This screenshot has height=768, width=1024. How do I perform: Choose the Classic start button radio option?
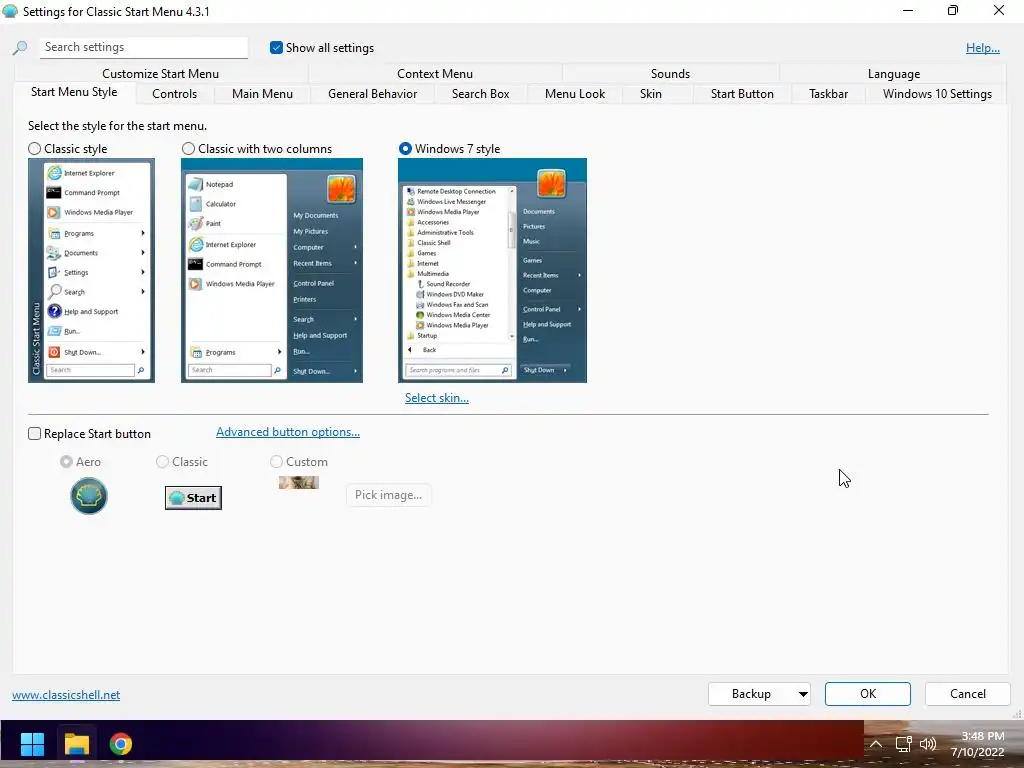[162, 462]
